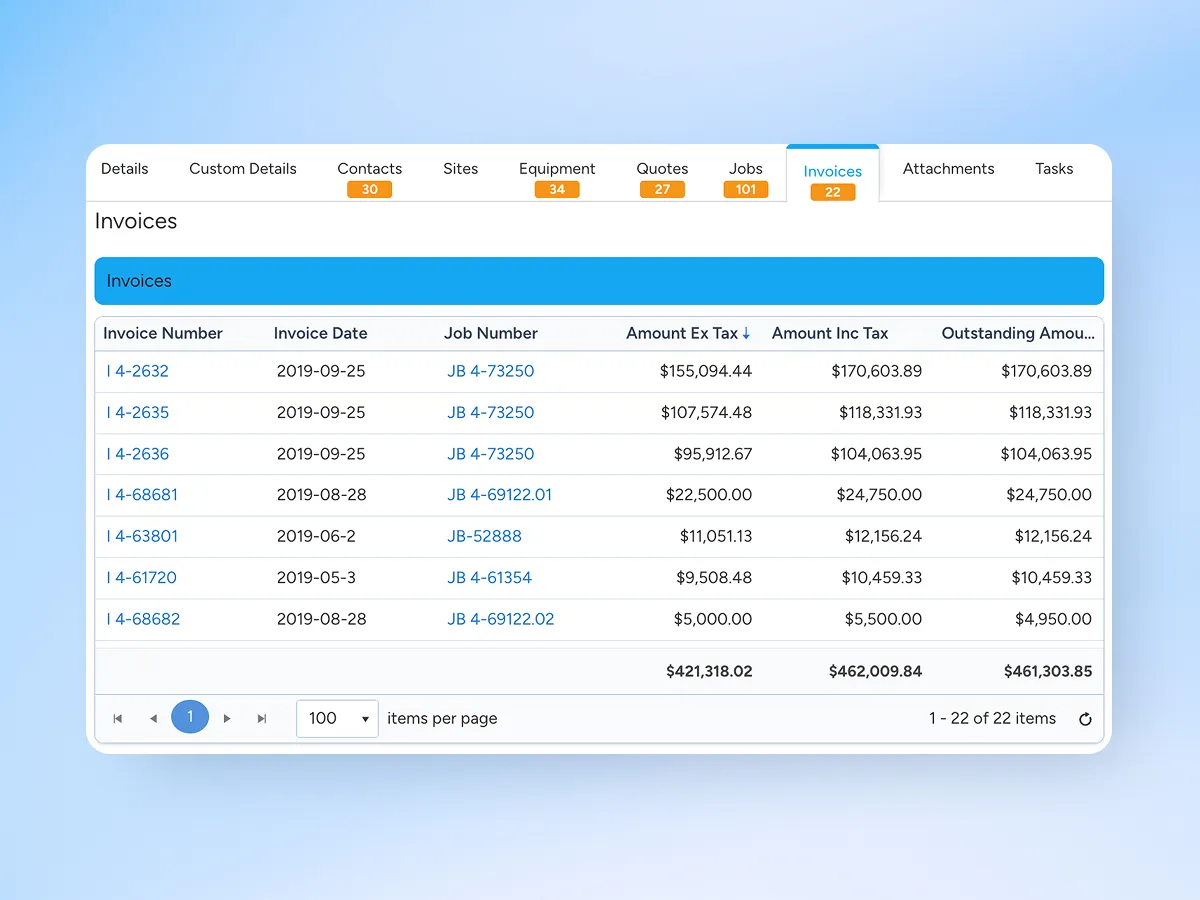
Task: Switch to the Details tab
Action: tap(125, 169)
